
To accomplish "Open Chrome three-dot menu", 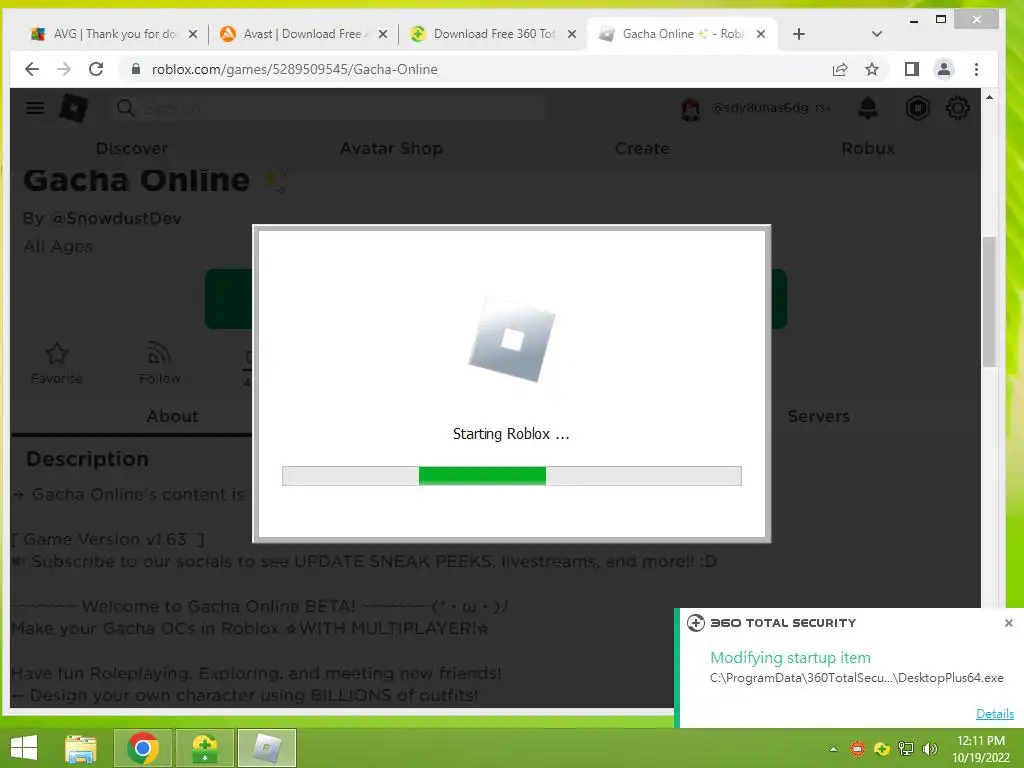I will point(976,69).
